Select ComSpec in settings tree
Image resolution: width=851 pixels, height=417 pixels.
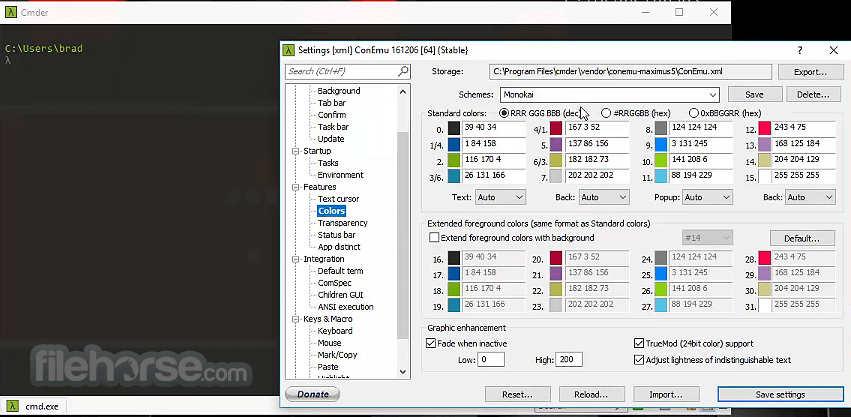(334, 283)
